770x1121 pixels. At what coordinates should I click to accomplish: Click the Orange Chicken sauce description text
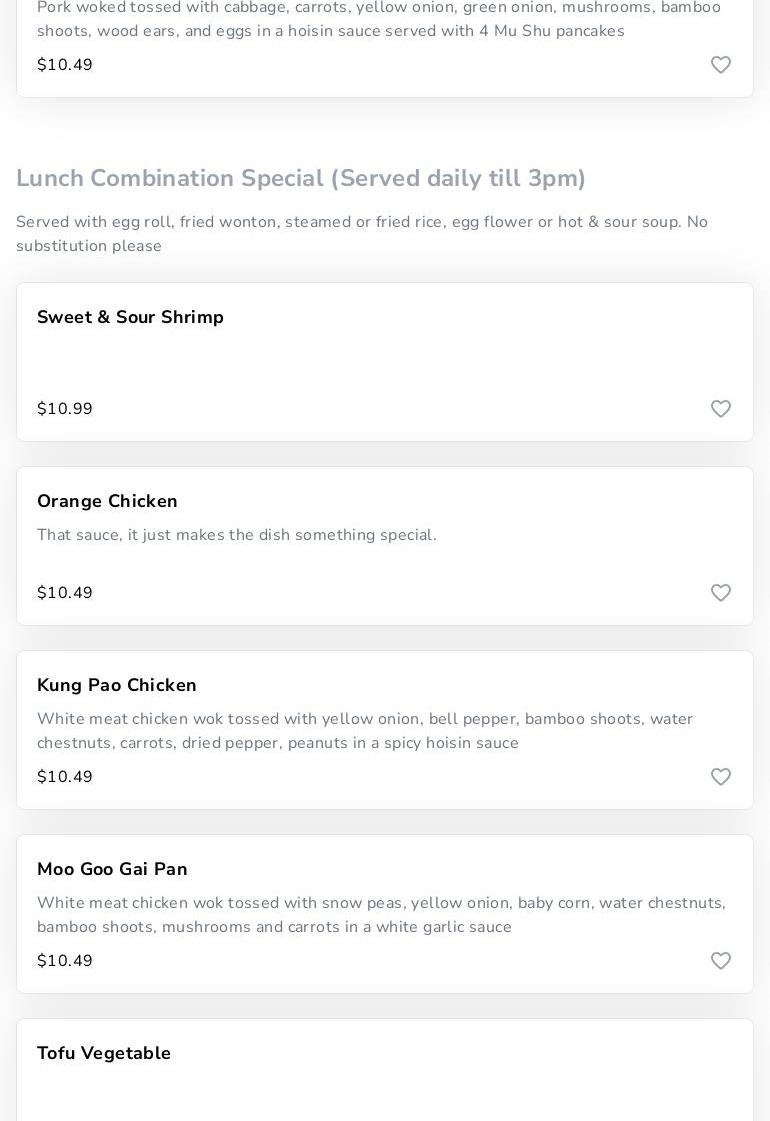[237, 535]
